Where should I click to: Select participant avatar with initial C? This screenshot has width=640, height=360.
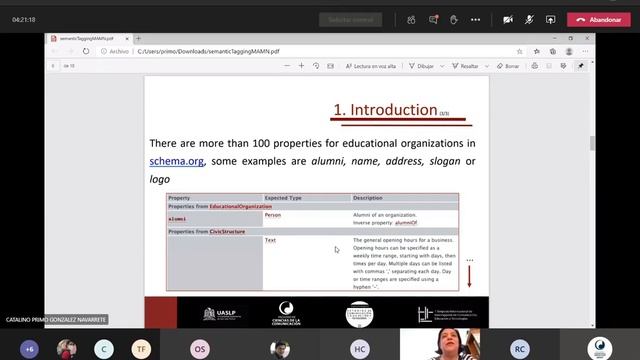[x=104, y=349]
